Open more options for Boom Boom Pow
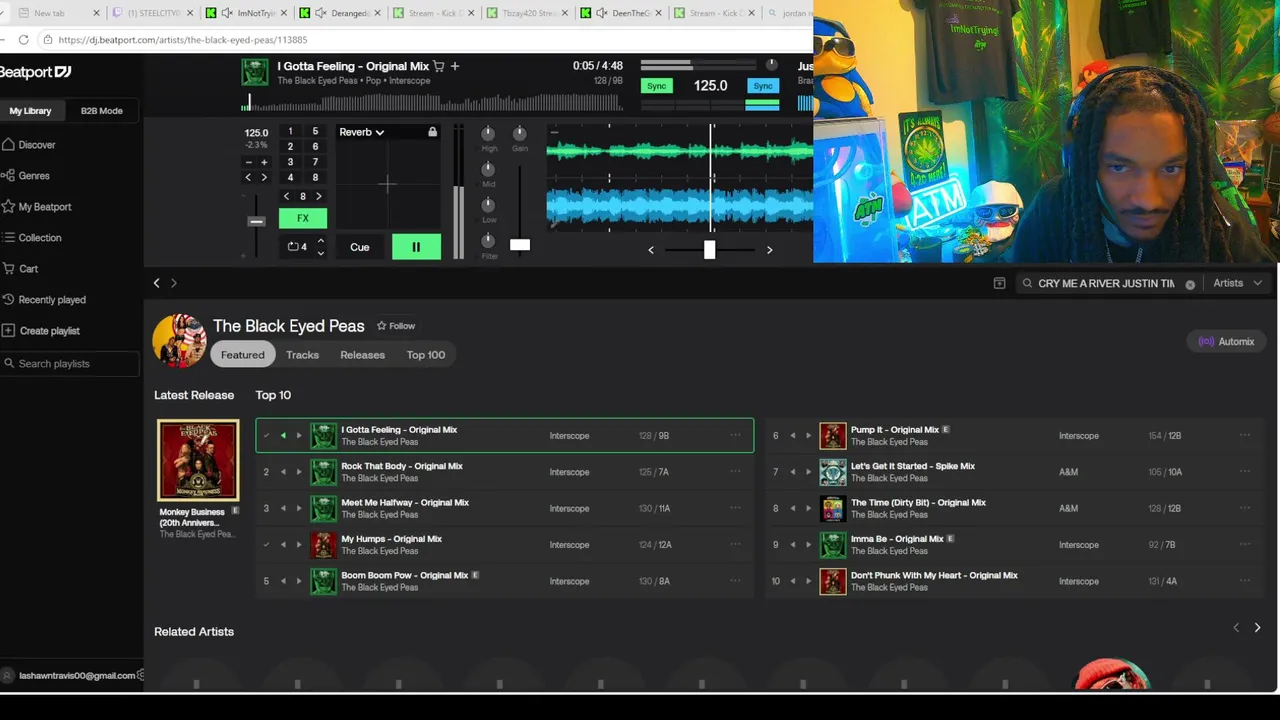Screen dimensions: 1280x720 coord(735,581)
